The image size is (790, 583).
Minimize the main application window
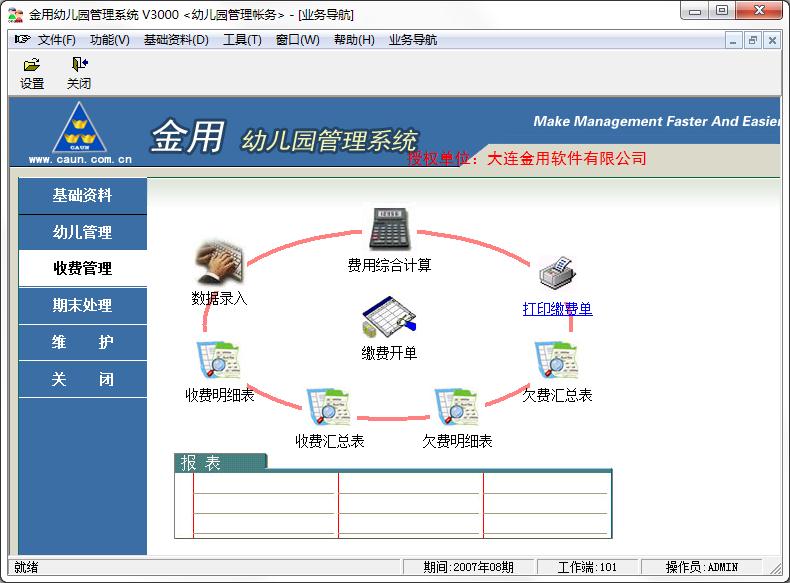point(695,11)
